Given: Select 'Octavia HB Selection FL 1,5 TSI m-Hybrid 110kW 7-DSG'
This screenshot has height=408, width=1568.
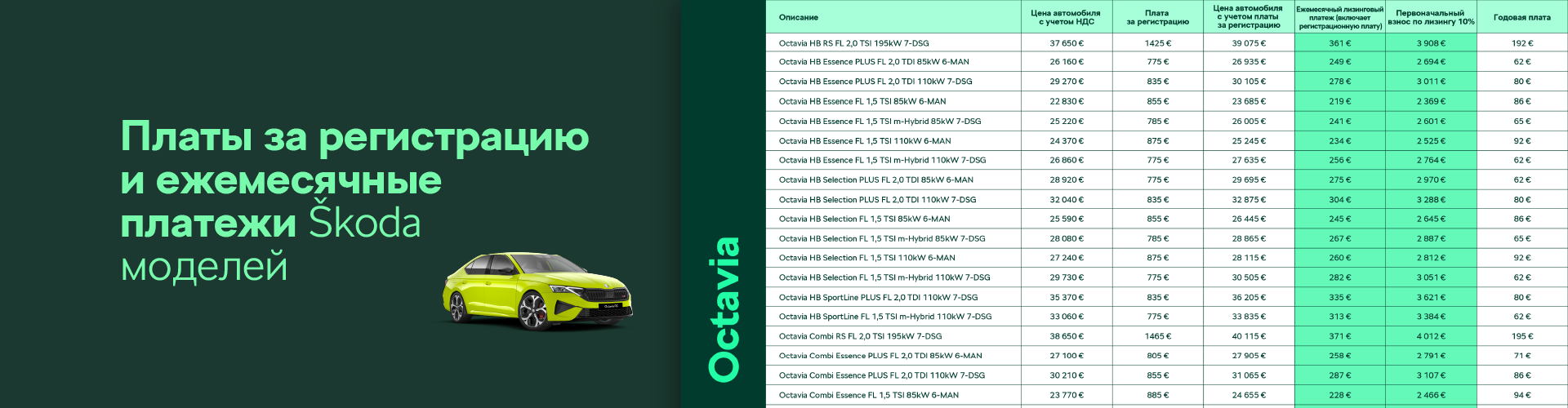Looking at the screenshot, I should pyautogui.click(x=1167, y=277).
